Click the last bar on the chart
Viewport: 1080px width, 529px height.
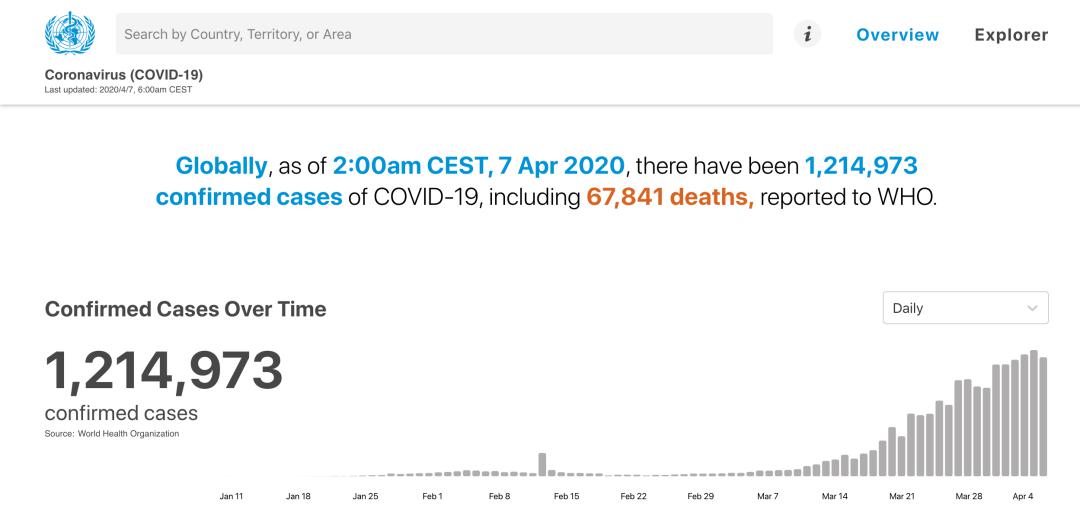(1043, 417)
